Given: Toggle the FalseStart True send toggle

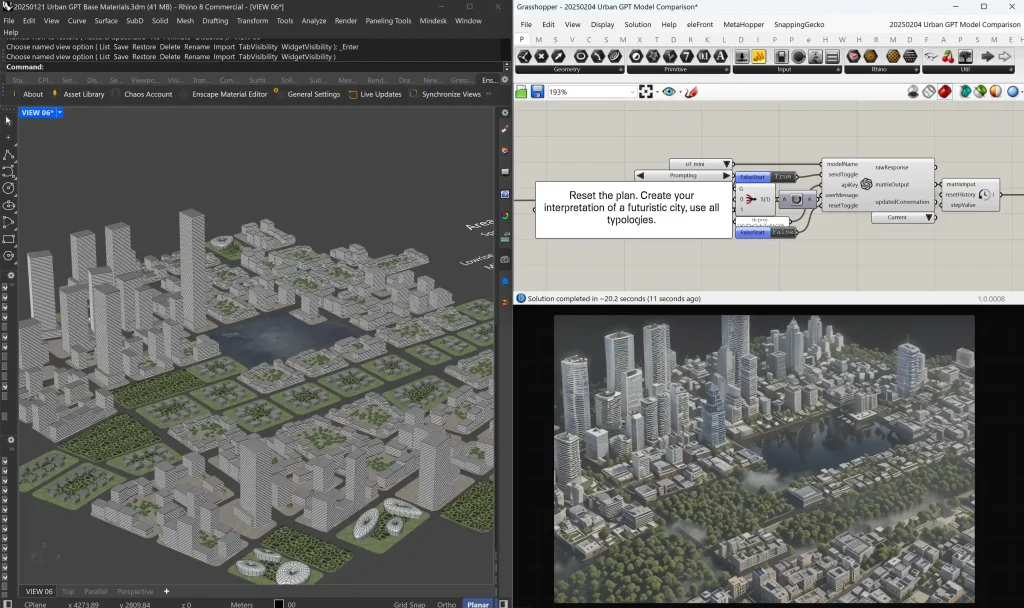Looking at the screenshot, I should (x=766, y=177).
